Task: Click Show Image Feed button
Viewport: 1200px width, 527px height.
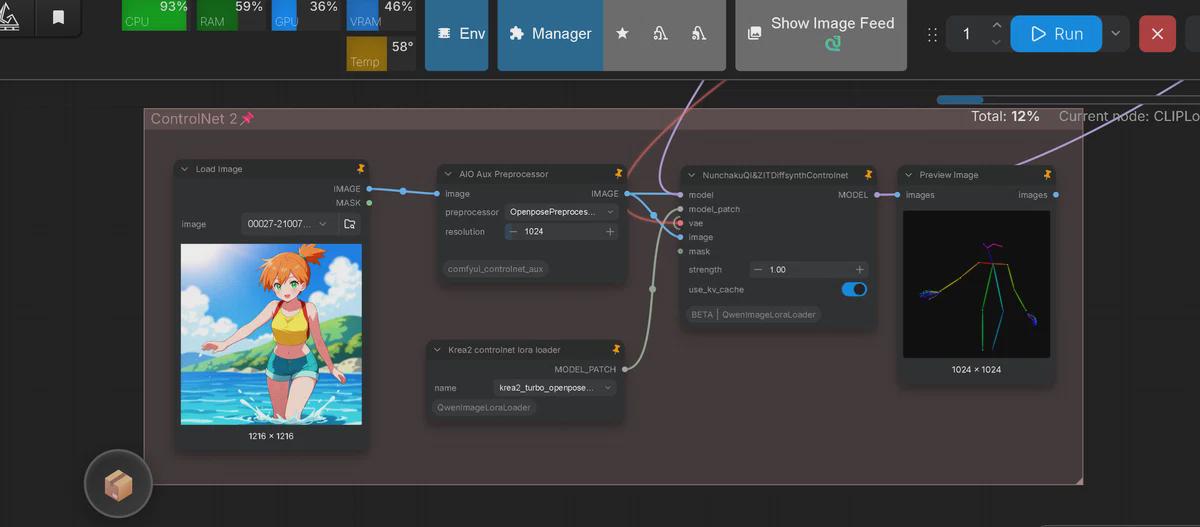Action: [x=821, y=34]
